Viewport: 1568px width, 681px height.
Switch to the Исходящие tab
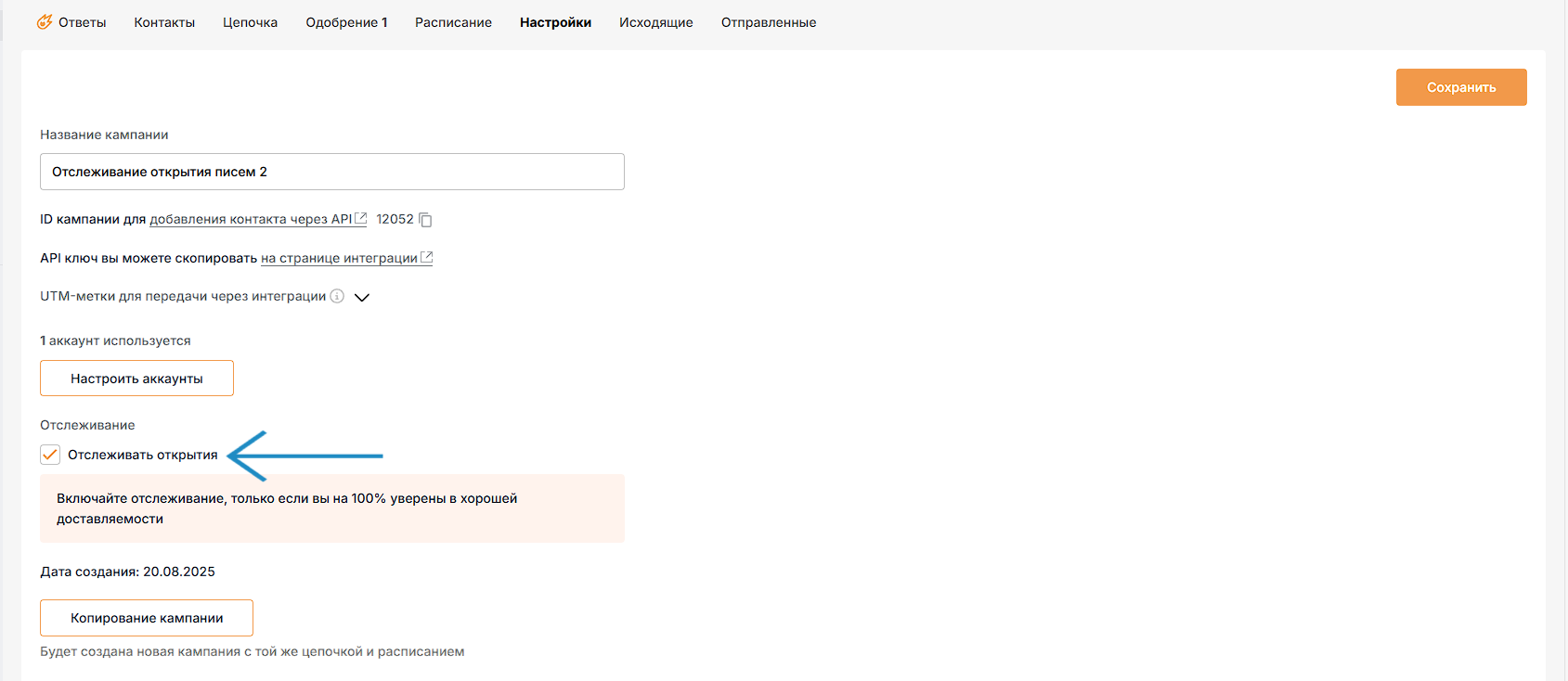(655, 22)
